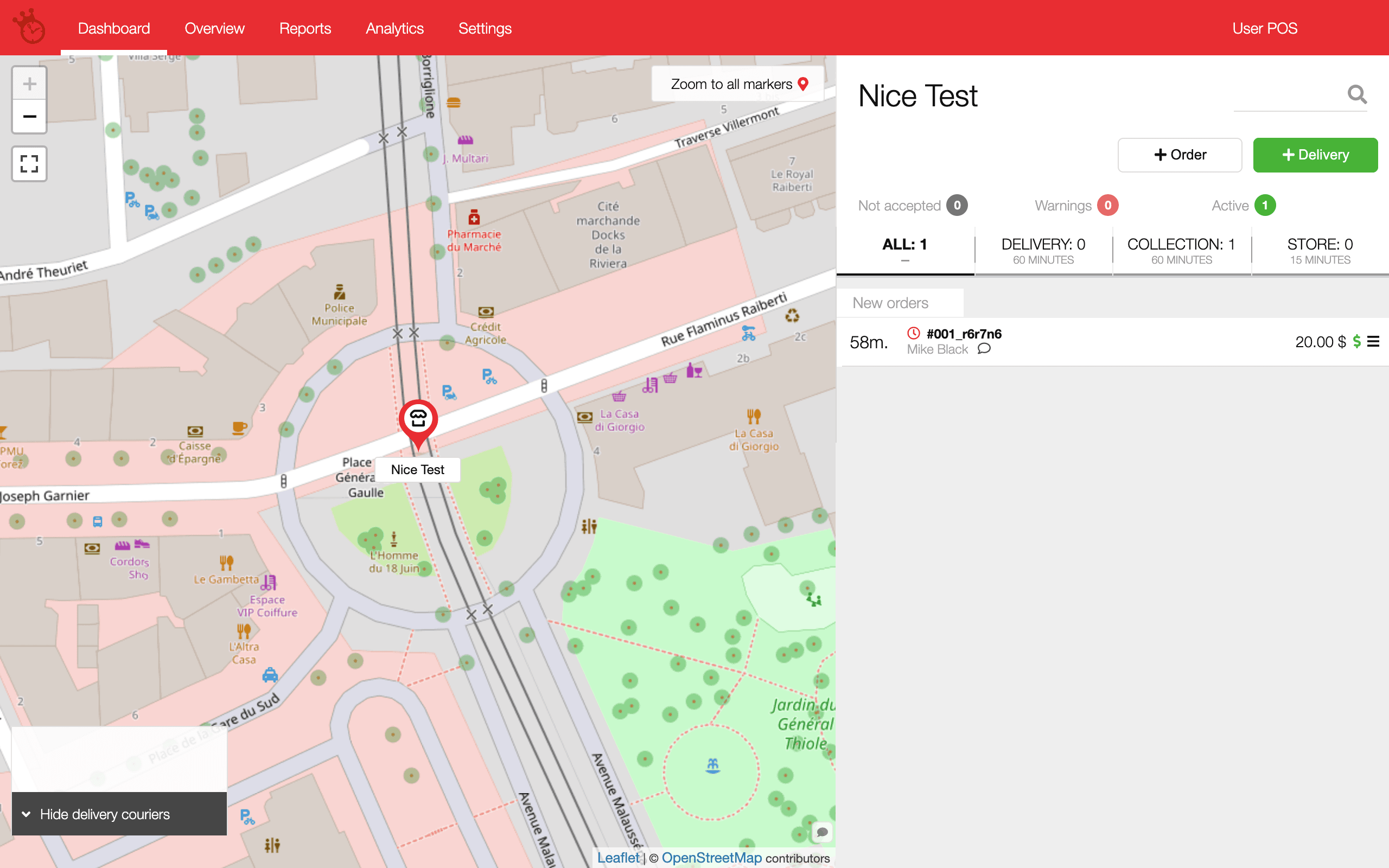Zoom out on the map
This screenshot has width=1389, height=868.
[29, 117]
